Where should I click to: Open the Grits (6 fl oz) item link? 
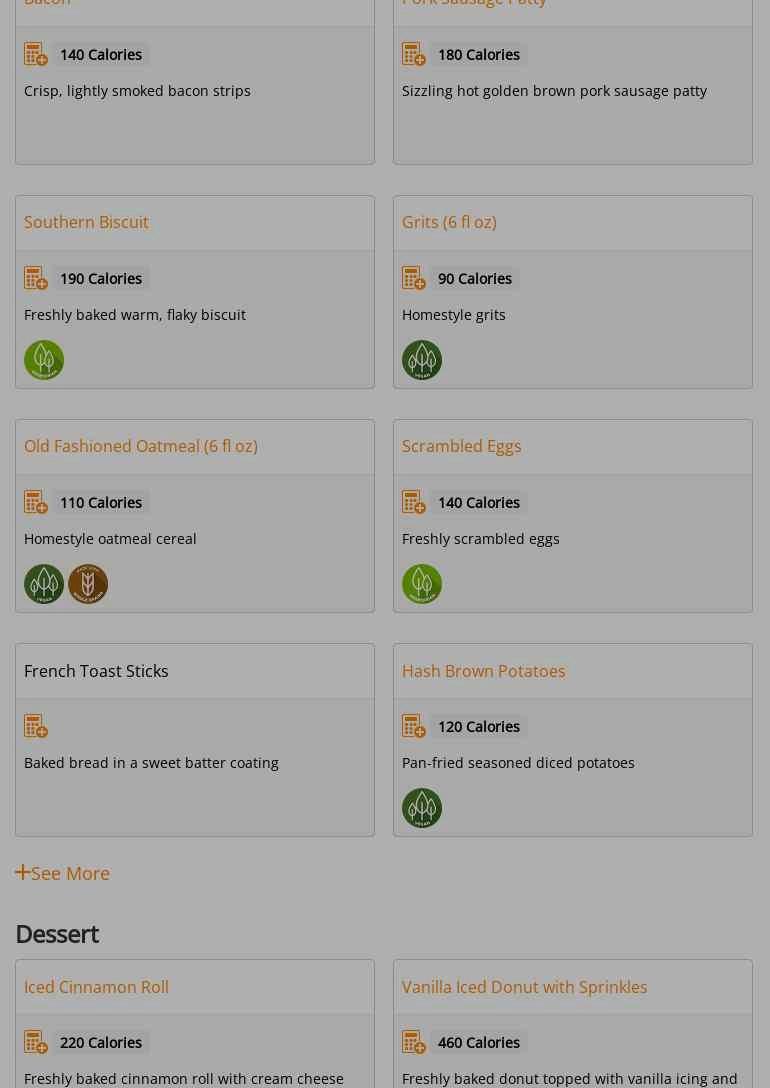tap(449, 222)
